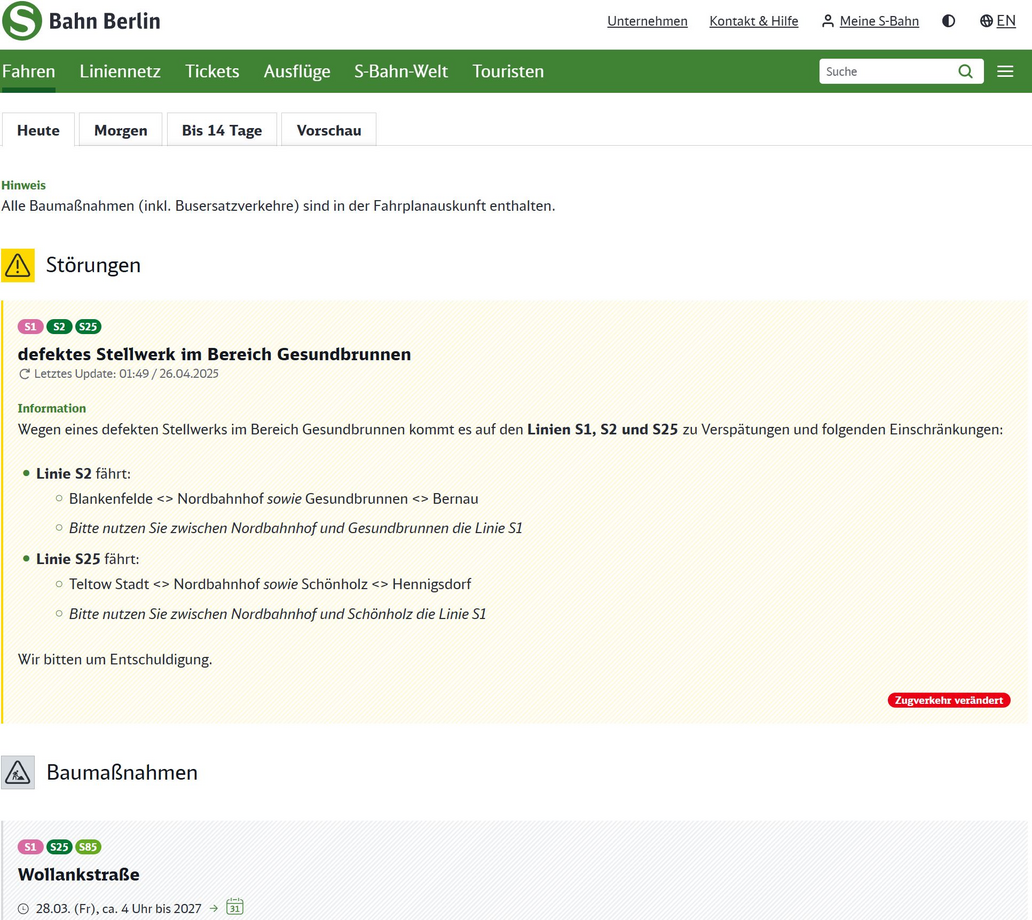Viewport: 1032px width, 920px height.
Task: Click 'Teltow Stadt <> Nordbahnhof' line text
Action: click(165, 584)
